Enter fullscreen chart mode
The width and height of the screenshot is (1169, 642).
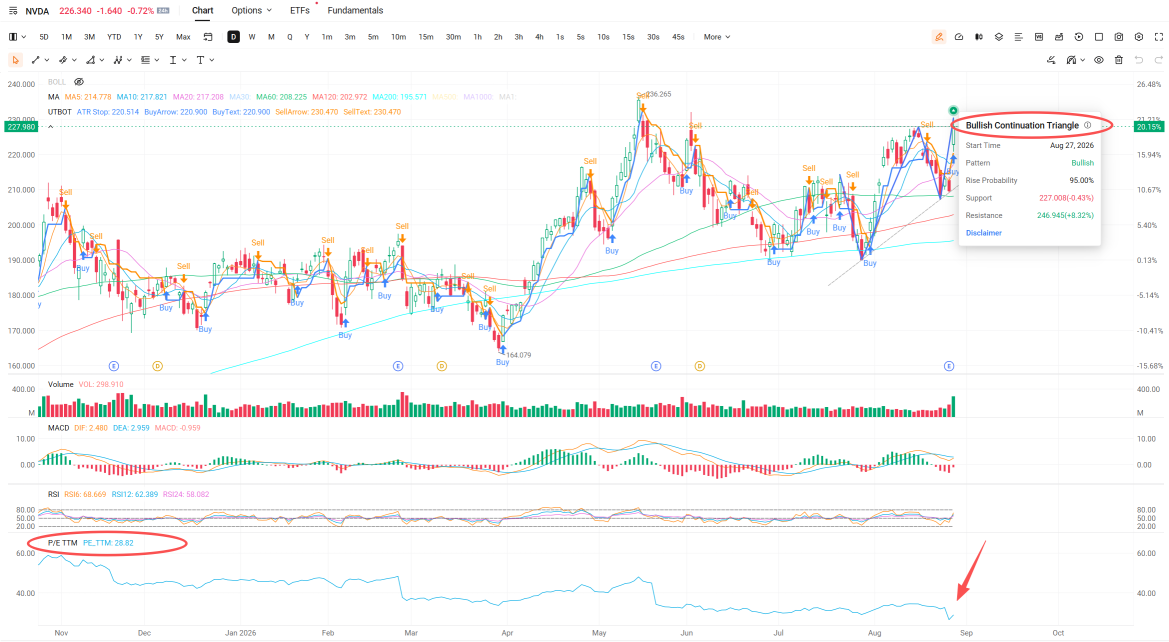[1159, 37]
